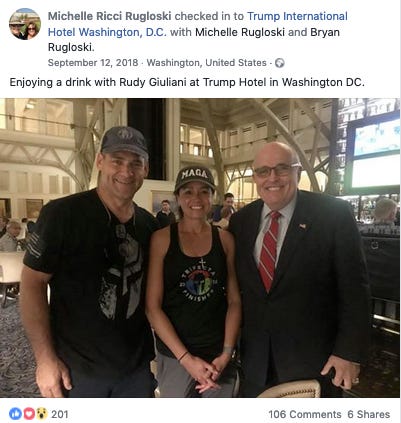Click the public globe privacy icon
Viewport: 401px width, 423px height.
(280, 63)
